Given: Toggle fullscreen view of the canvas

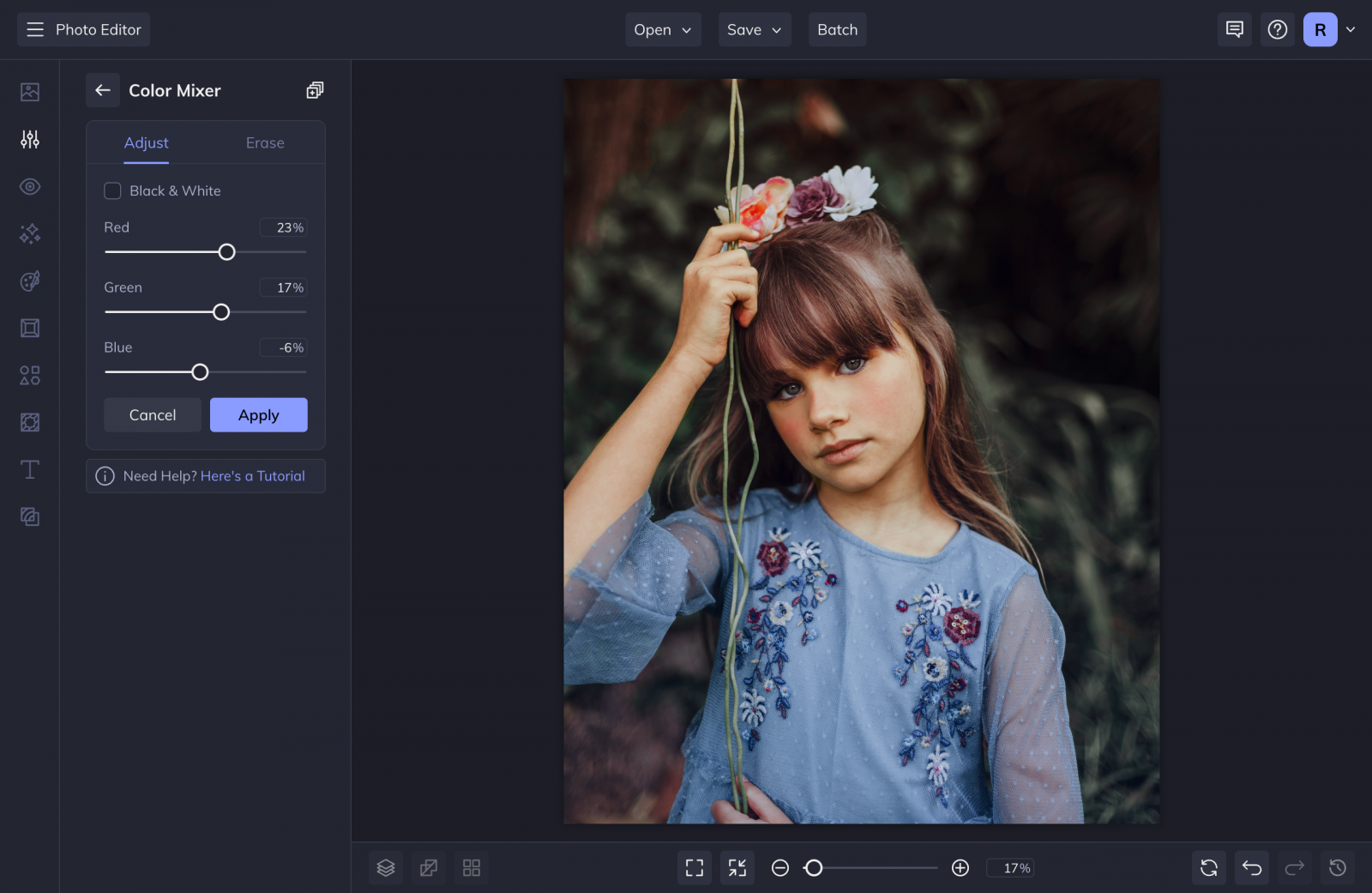Looking at the screenshot, I should click(695, 867).
